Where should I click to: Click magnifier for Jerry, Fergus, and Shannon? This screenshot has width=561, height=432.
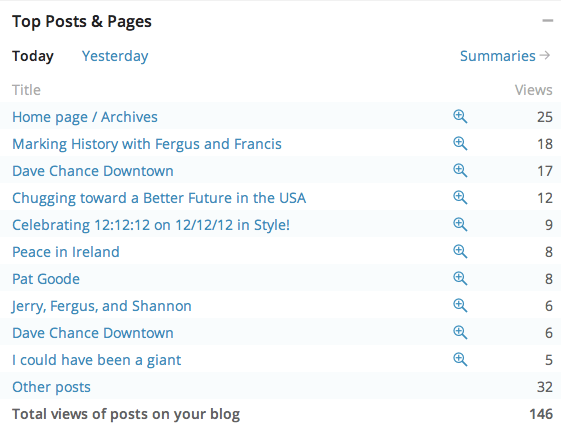click(x=460, y=306)
